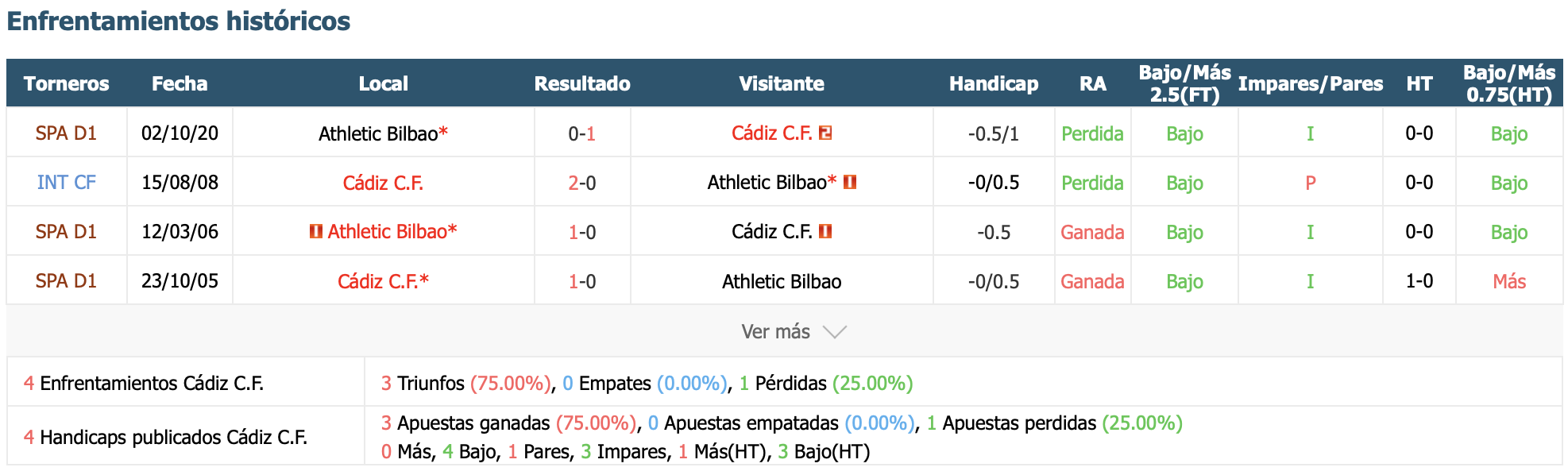Click the 2-0 result of the 15/08/08 match

pos(582,183)
